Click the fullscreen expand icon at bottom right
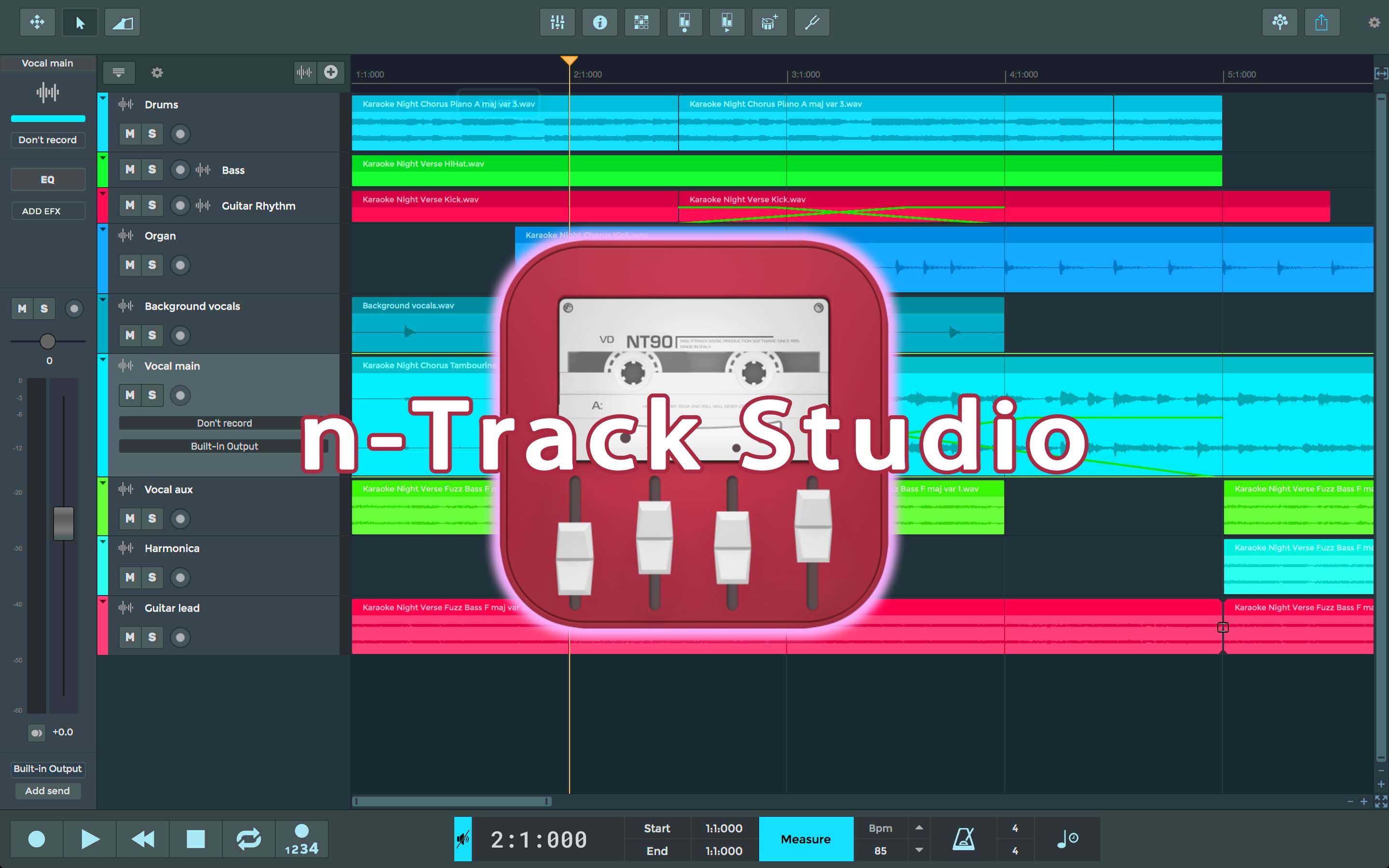Image resolution: width=1389 pixels, height=868 pixels. tap(1381, 801)
